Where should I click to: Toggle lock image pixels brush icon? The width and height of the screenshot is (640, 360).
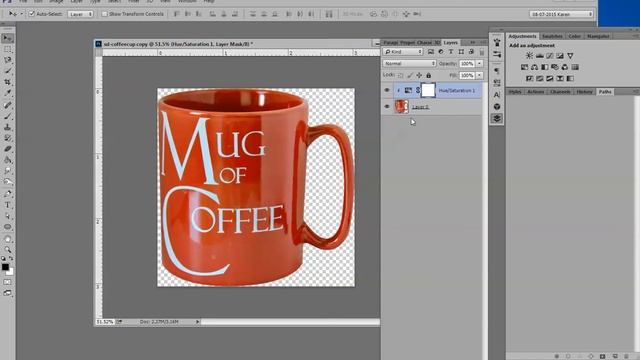point(410,76)
